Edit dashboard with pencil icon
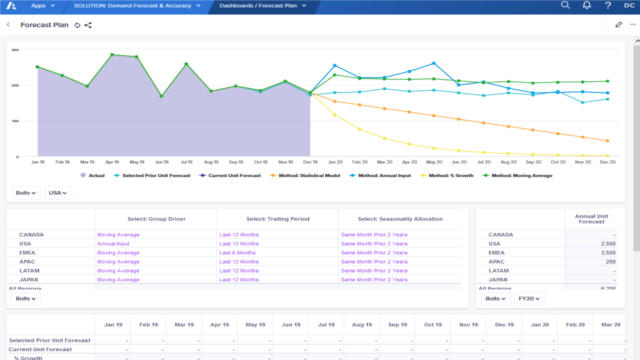The width and height of the screenshot is (640, 360). tap(619, 25)
